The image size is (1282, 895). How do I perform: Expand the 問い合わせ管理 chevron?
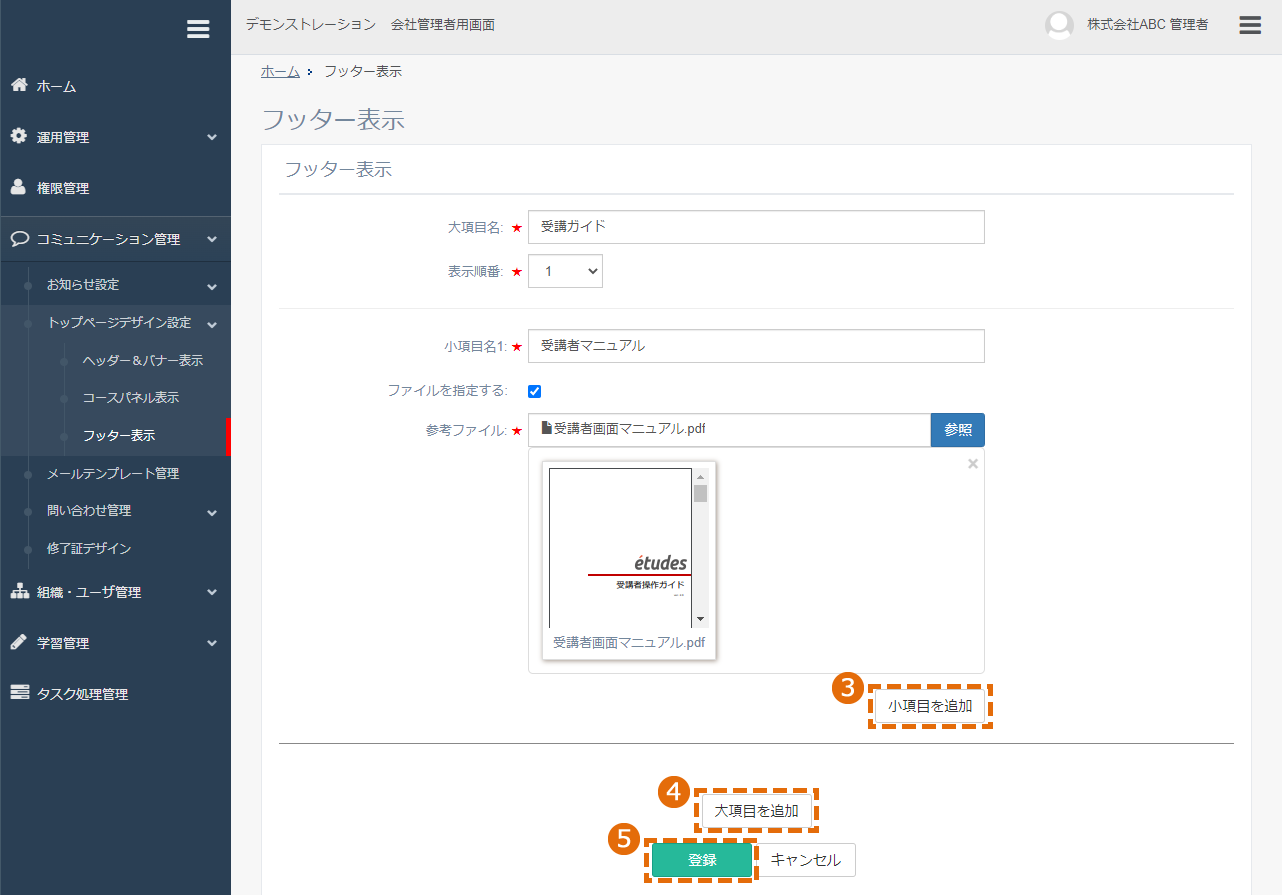212,512
